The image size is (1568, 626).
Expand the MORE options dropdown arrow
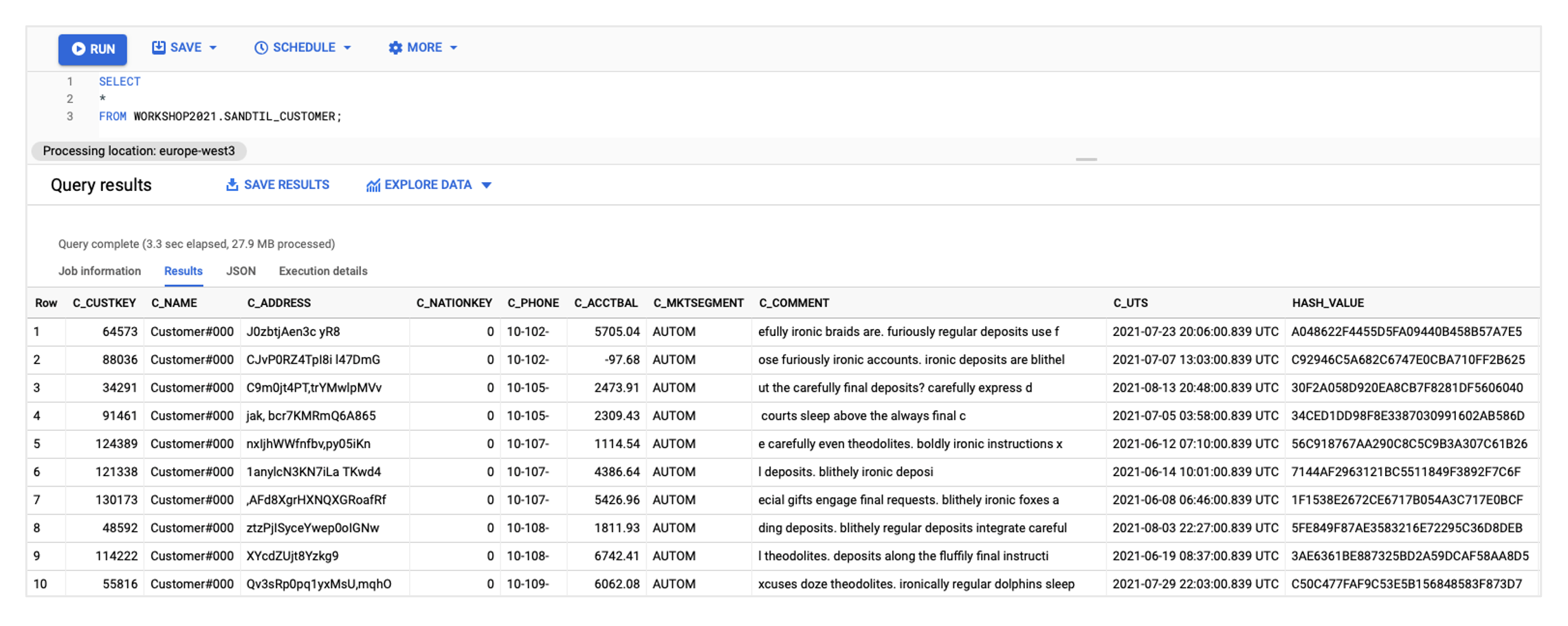click(x=454, y=48)
